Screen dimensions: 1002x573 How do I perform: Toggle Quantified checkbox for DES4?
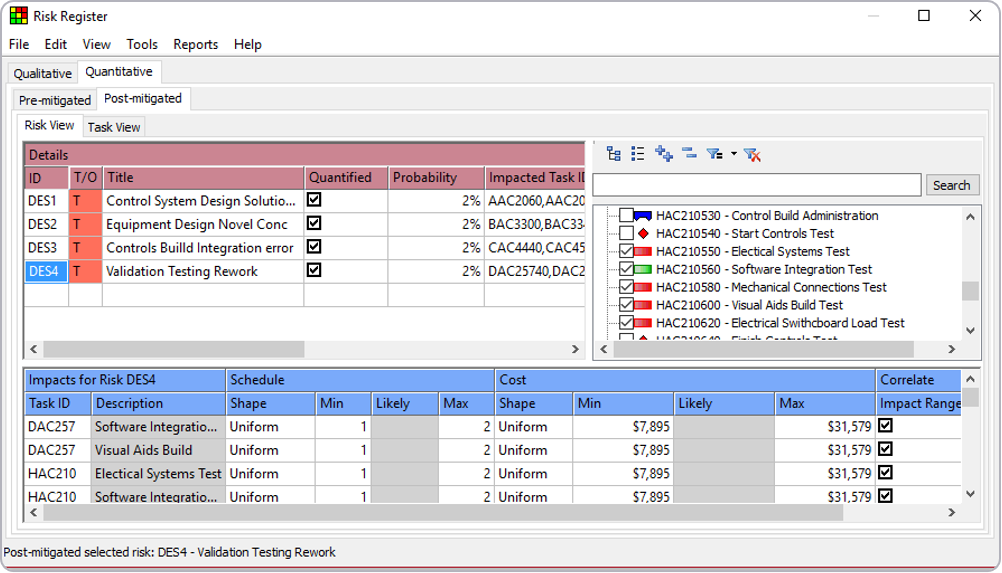click(x=314, y=271)
